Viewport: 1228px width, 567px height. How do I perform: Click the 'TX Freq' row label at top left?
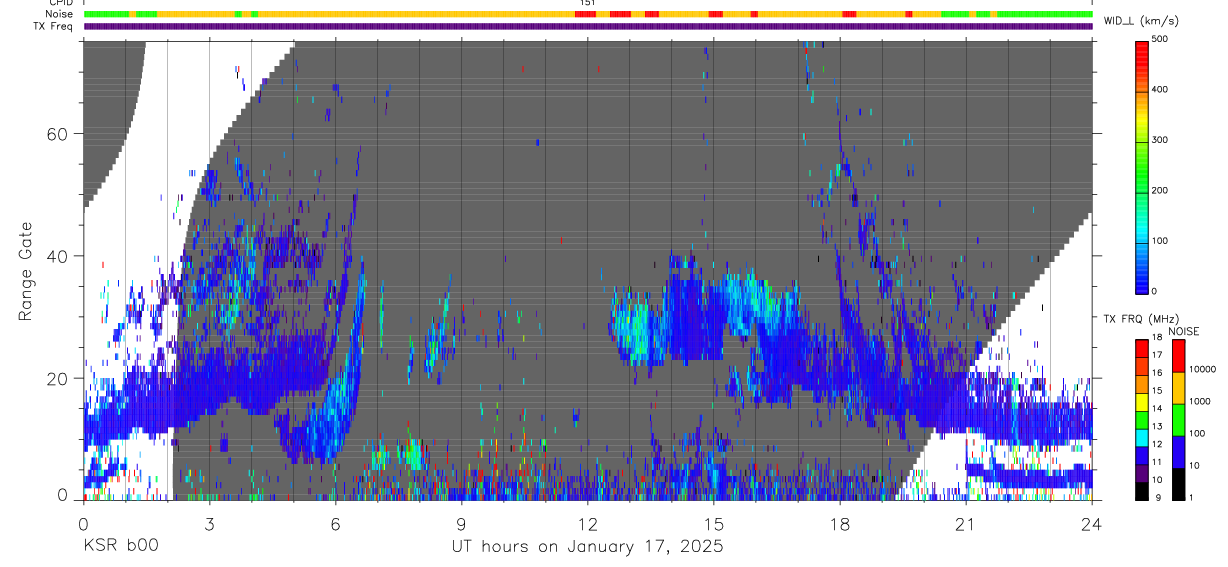pyautogui.click(x=55, y=26)
